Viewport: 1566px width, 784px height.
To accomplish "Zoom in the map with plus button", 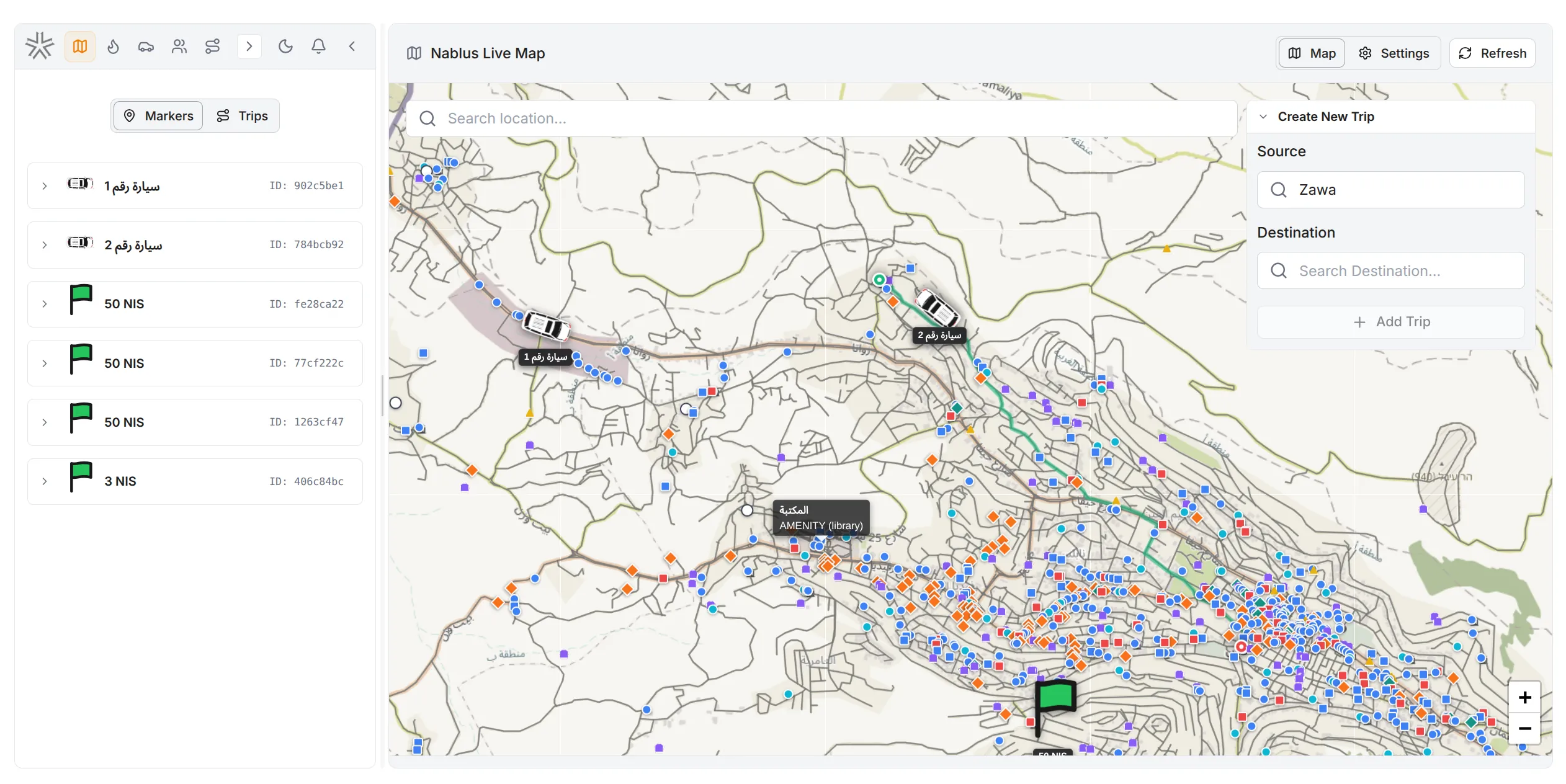I will 1524,698.
